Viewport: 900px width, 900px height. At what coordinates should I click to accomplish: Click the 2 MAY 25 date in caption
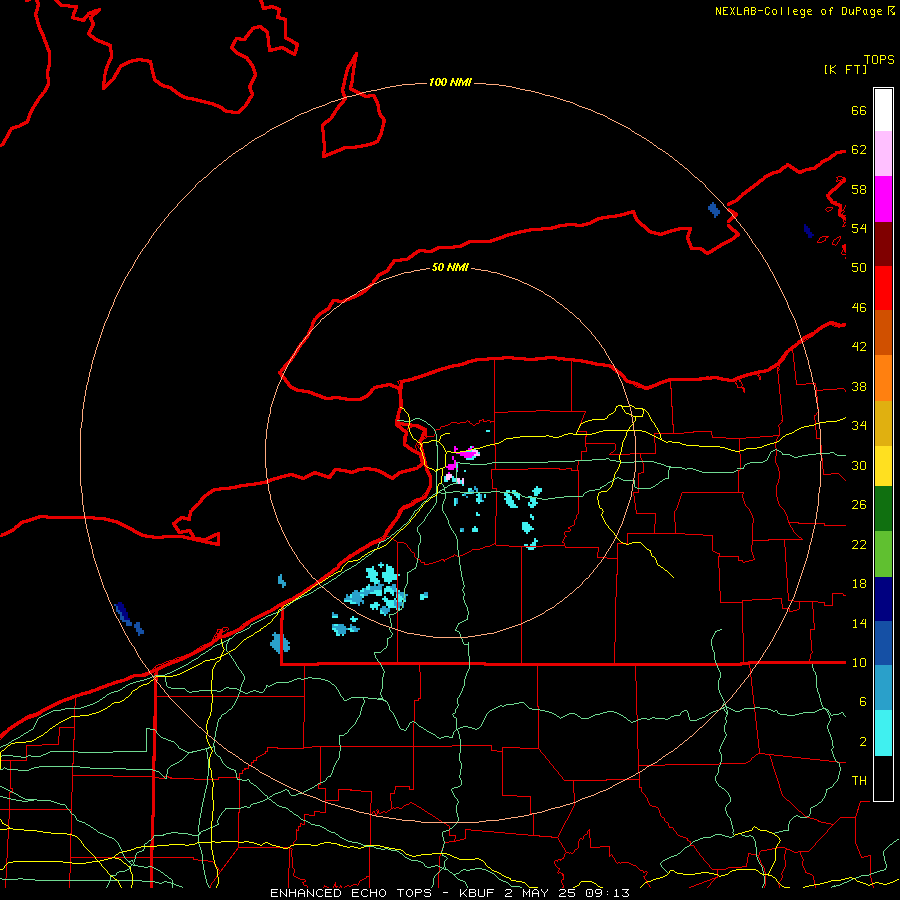(x=541, y=893)
